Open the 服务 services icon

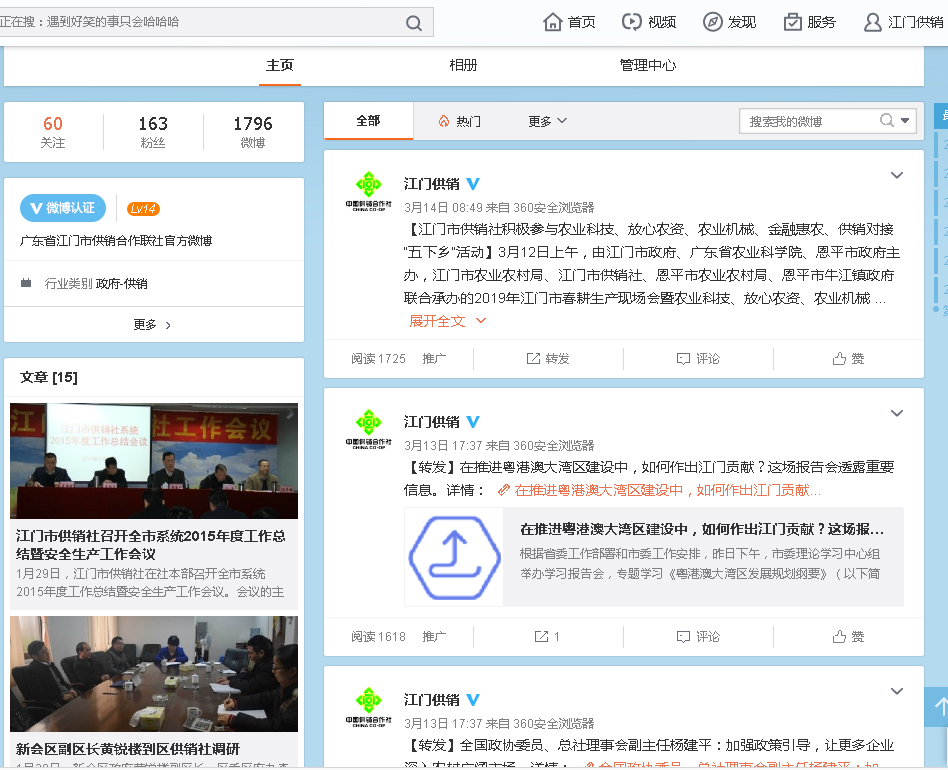(x=793, y=22)
